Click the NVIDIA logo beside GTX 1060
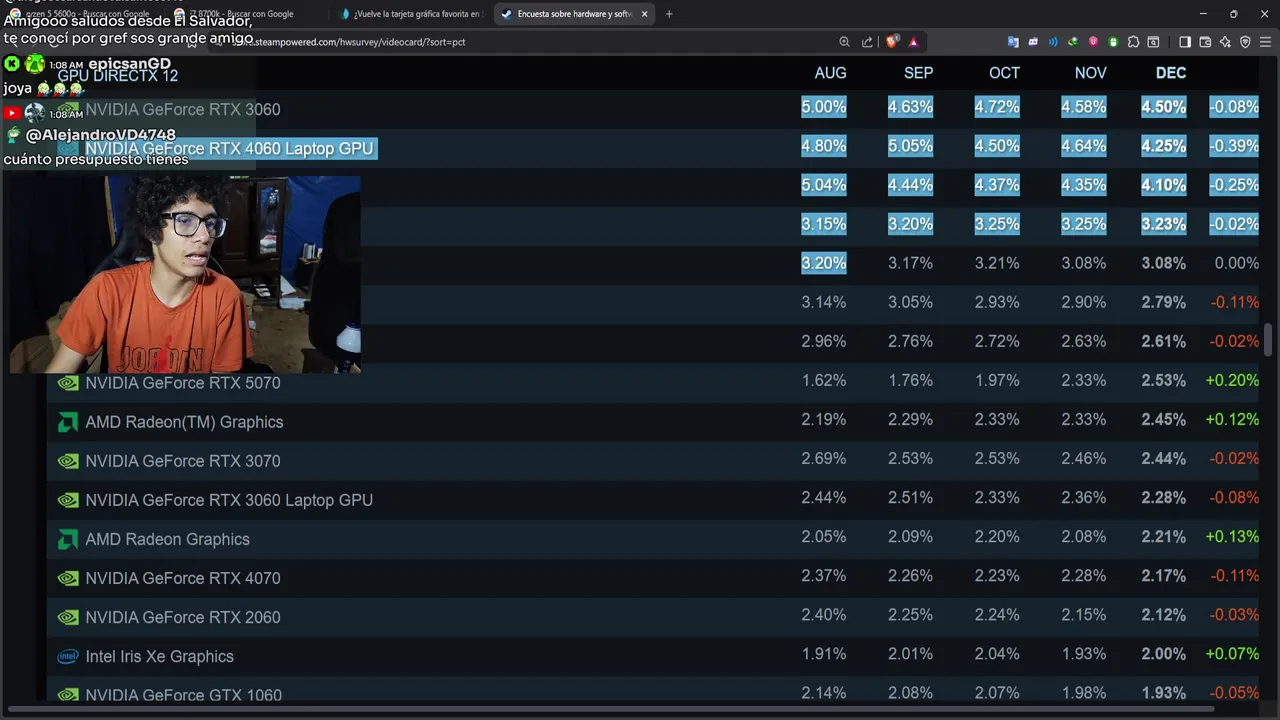Screen dimensions: 1280x720 [67, 695]
